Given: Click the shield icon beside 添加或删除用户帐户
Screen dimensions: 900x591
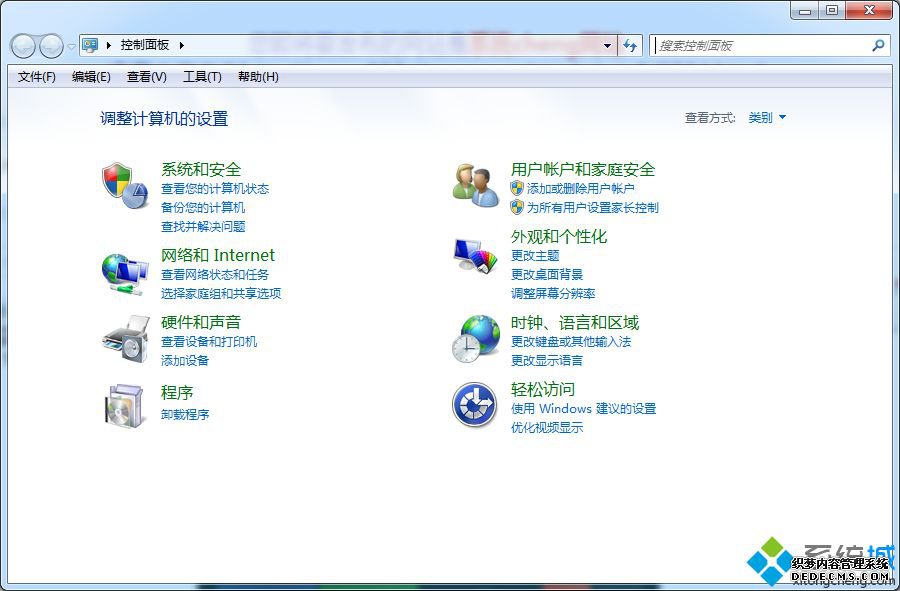Looking at the screenshot, I should [517, 188].
